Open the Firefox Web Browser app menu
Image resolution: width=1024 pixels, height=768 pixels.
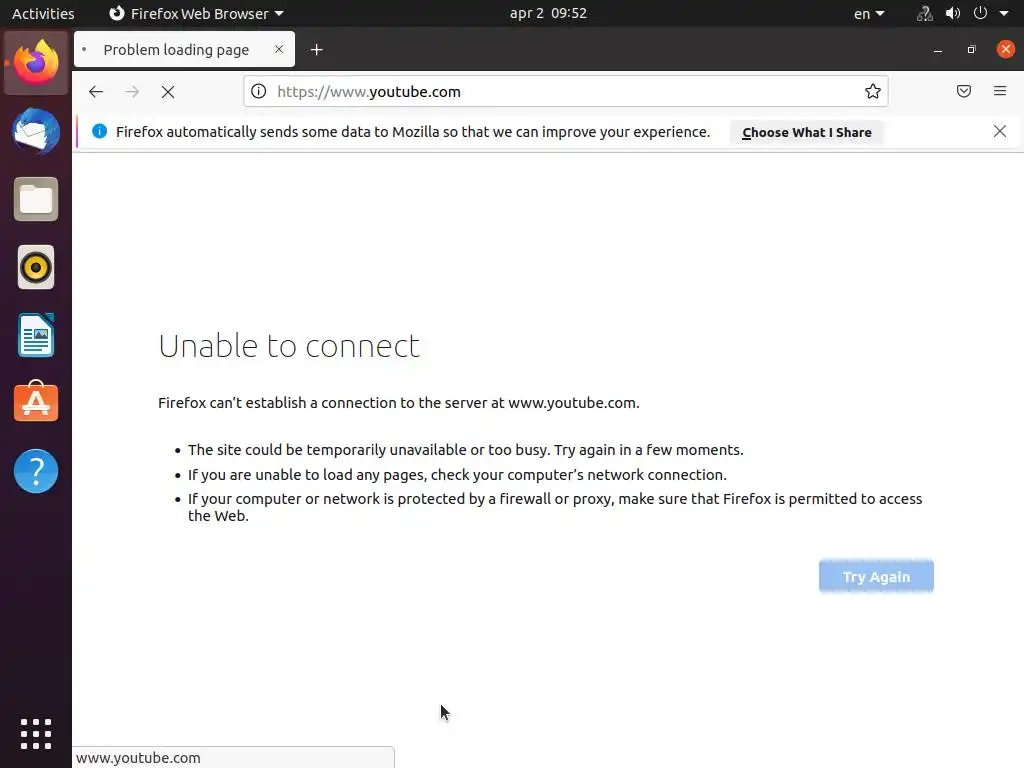[x=196, y=13]
